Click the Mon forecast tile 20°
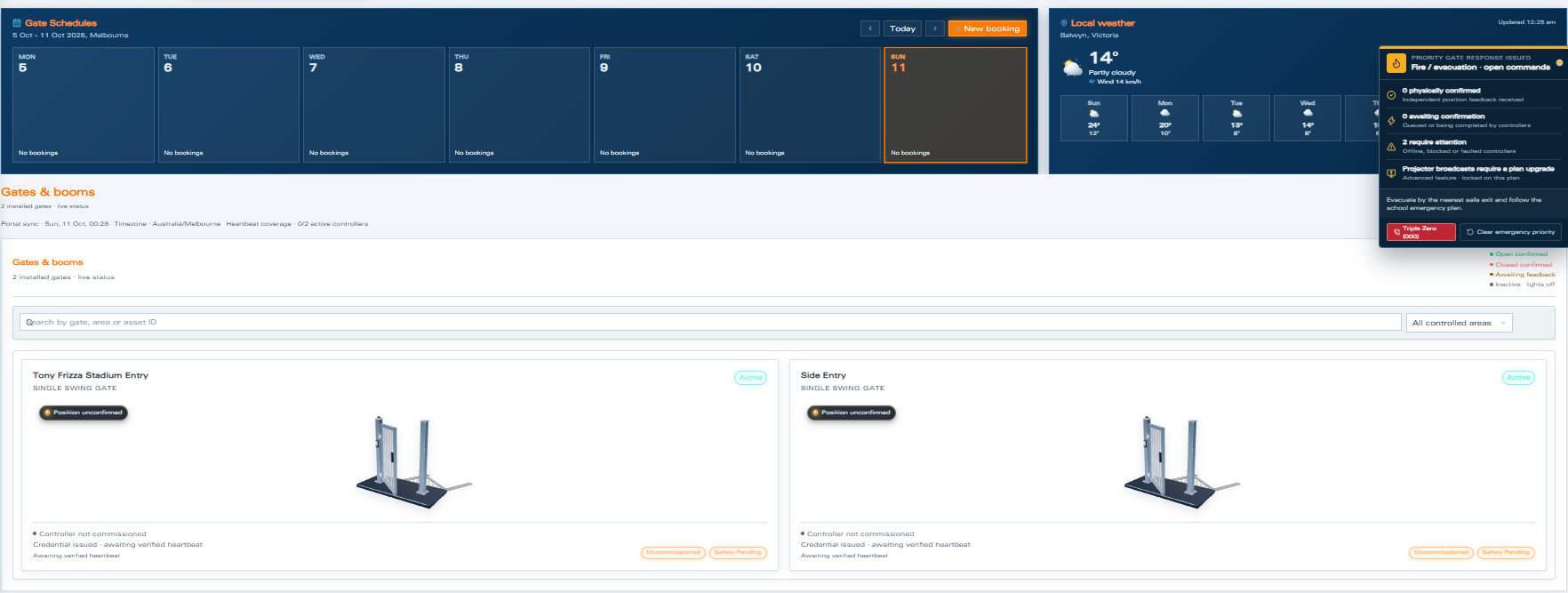1568x593 pixels. click(1165, 118)
